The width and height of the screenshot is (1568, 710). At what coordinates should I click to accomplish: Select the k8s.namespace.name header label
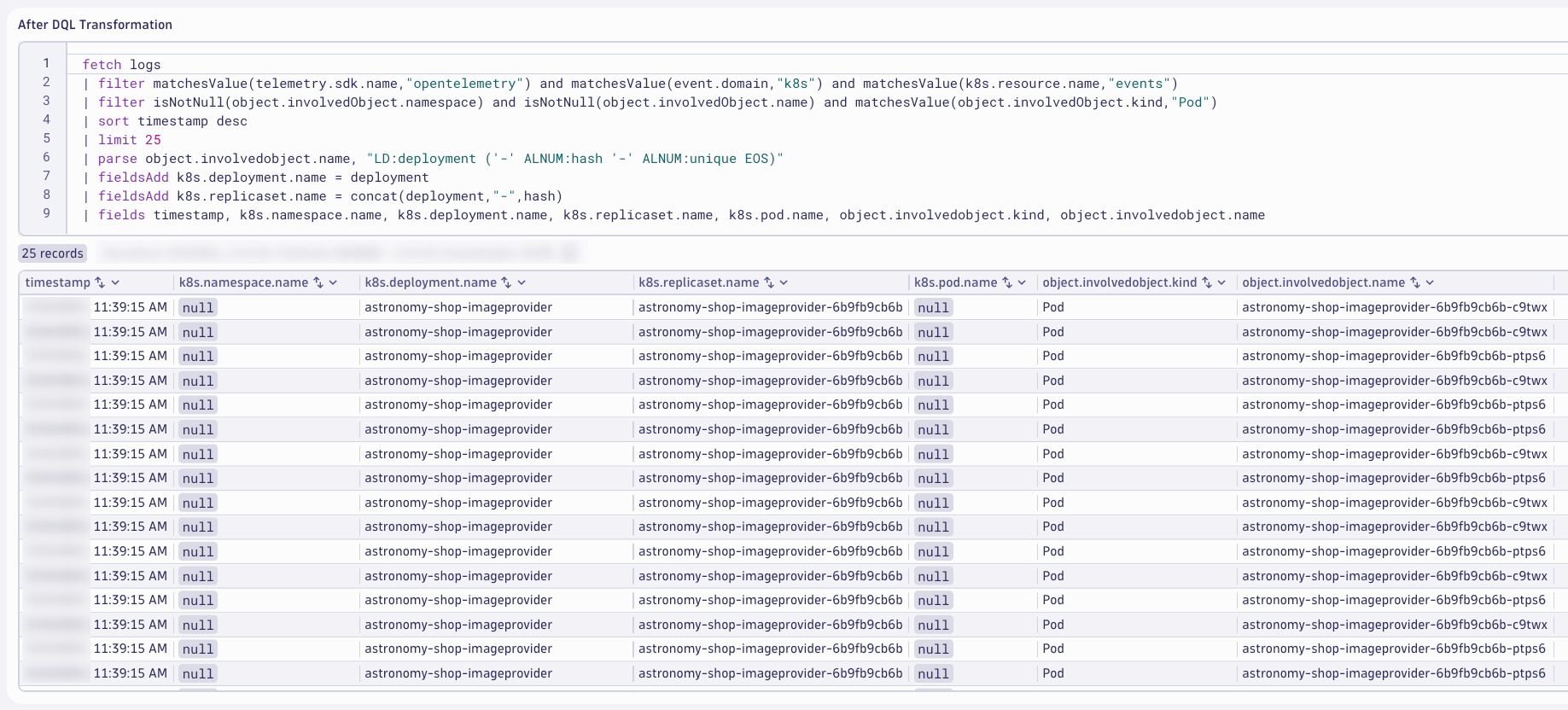click(244, 282)
